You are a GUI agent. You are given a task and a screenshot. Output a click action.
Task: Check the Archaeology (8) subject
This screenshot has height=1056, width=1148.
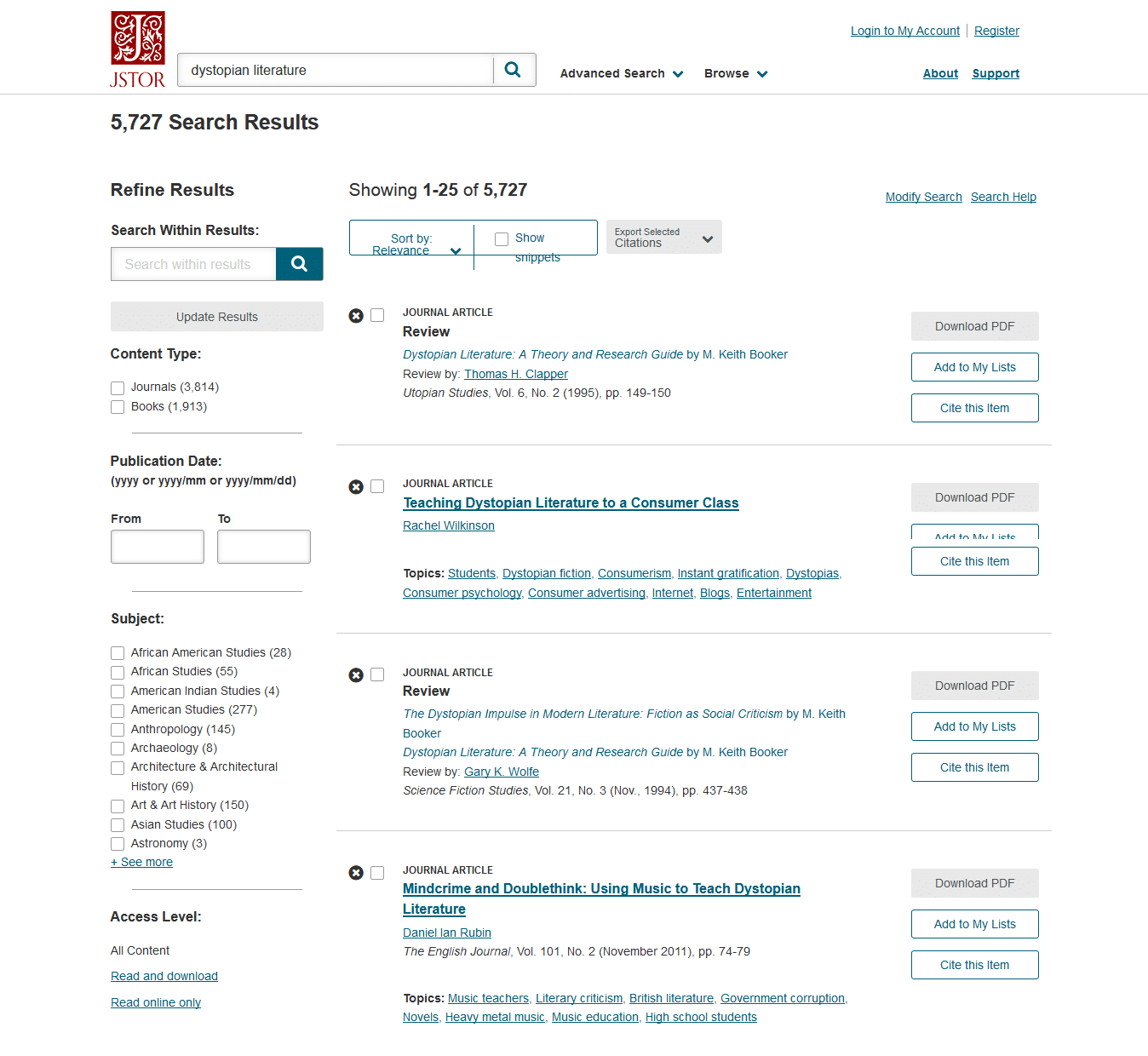[118, 749]
